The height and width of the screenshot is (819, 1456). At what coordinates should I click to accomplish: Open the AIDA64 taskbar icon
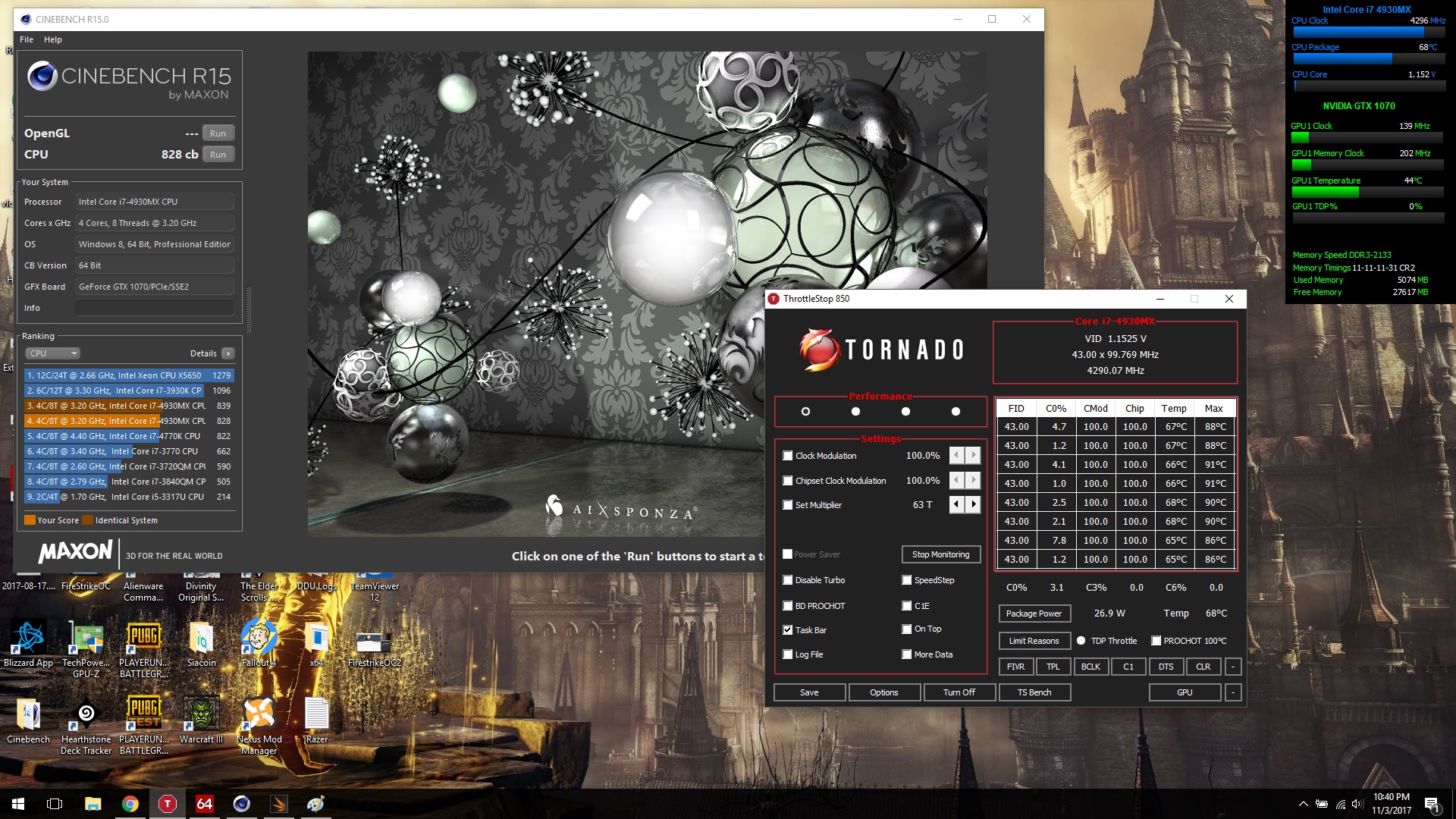[x=205, y=804]
